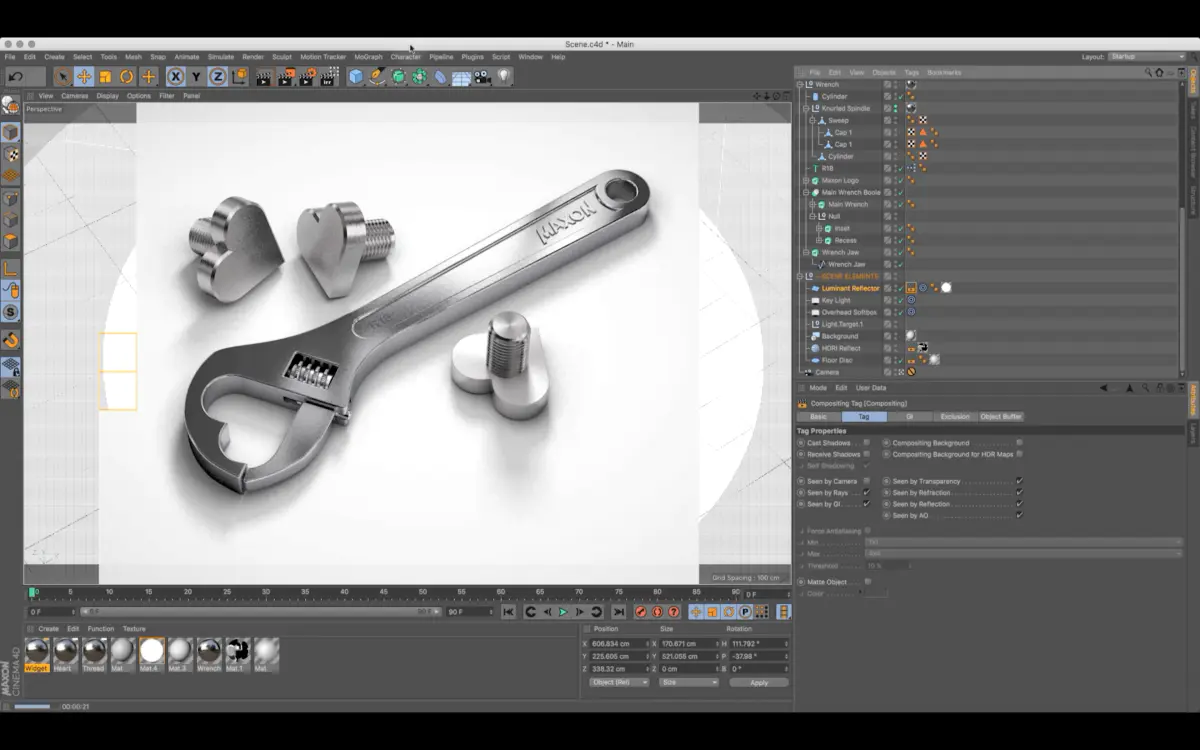Open the Simulate menu
This screenshot has width=1200, height=750.
[221, 57]
